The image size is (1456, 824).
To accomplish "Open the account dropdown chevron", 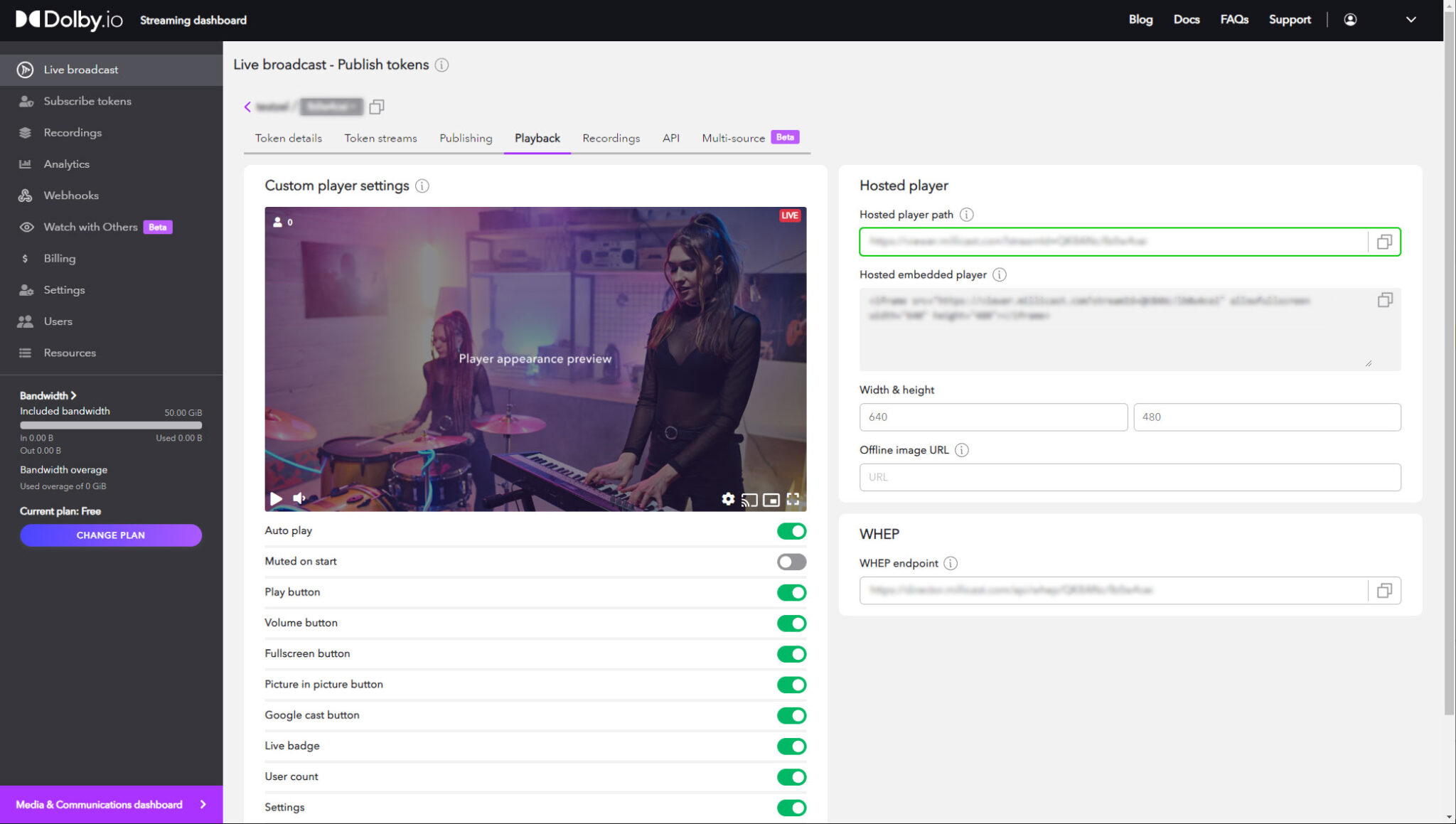I will coord(1410,20).
